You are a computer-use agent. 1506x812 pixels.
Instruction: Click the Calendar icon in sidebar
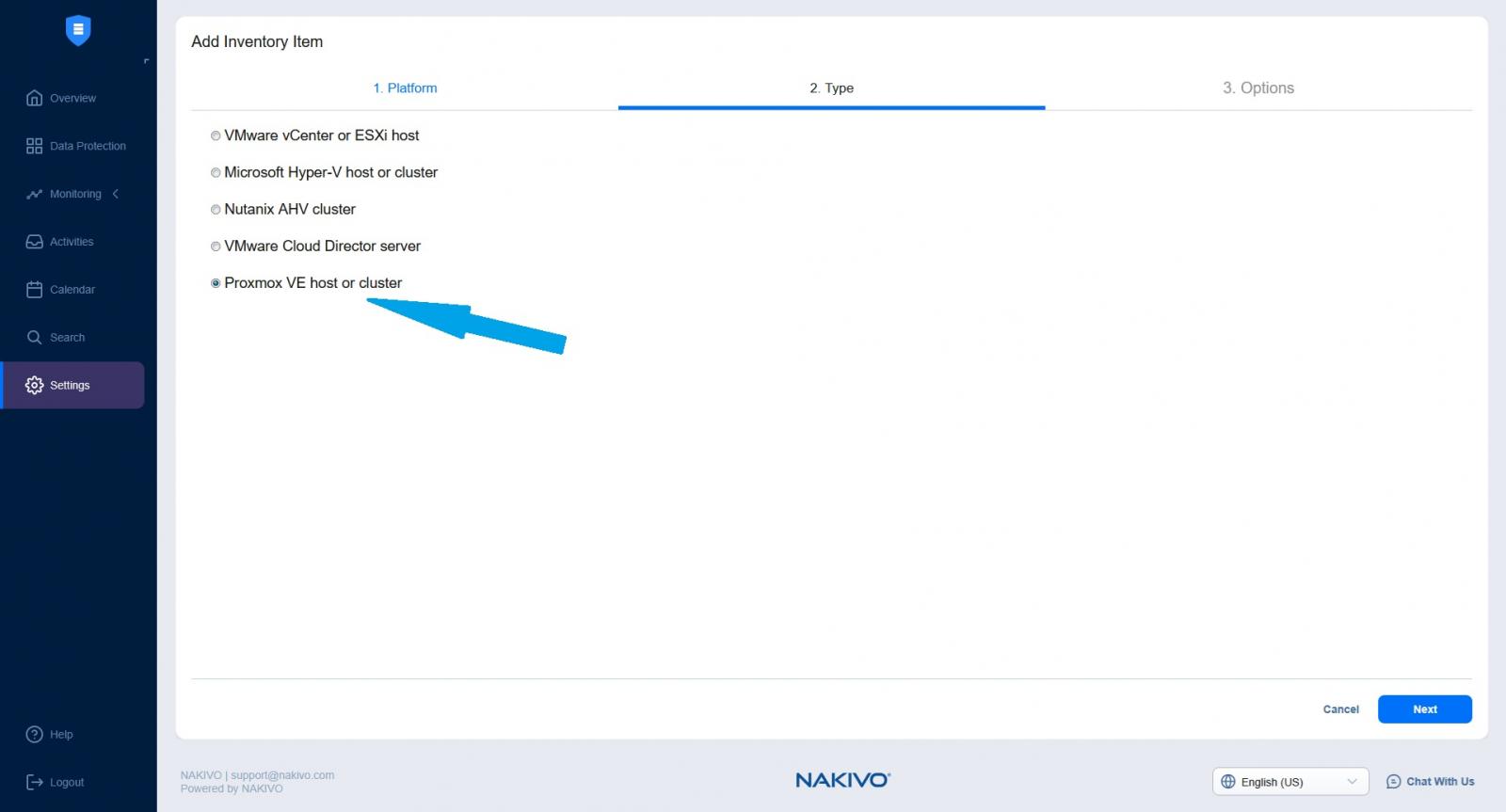[35, 290]
